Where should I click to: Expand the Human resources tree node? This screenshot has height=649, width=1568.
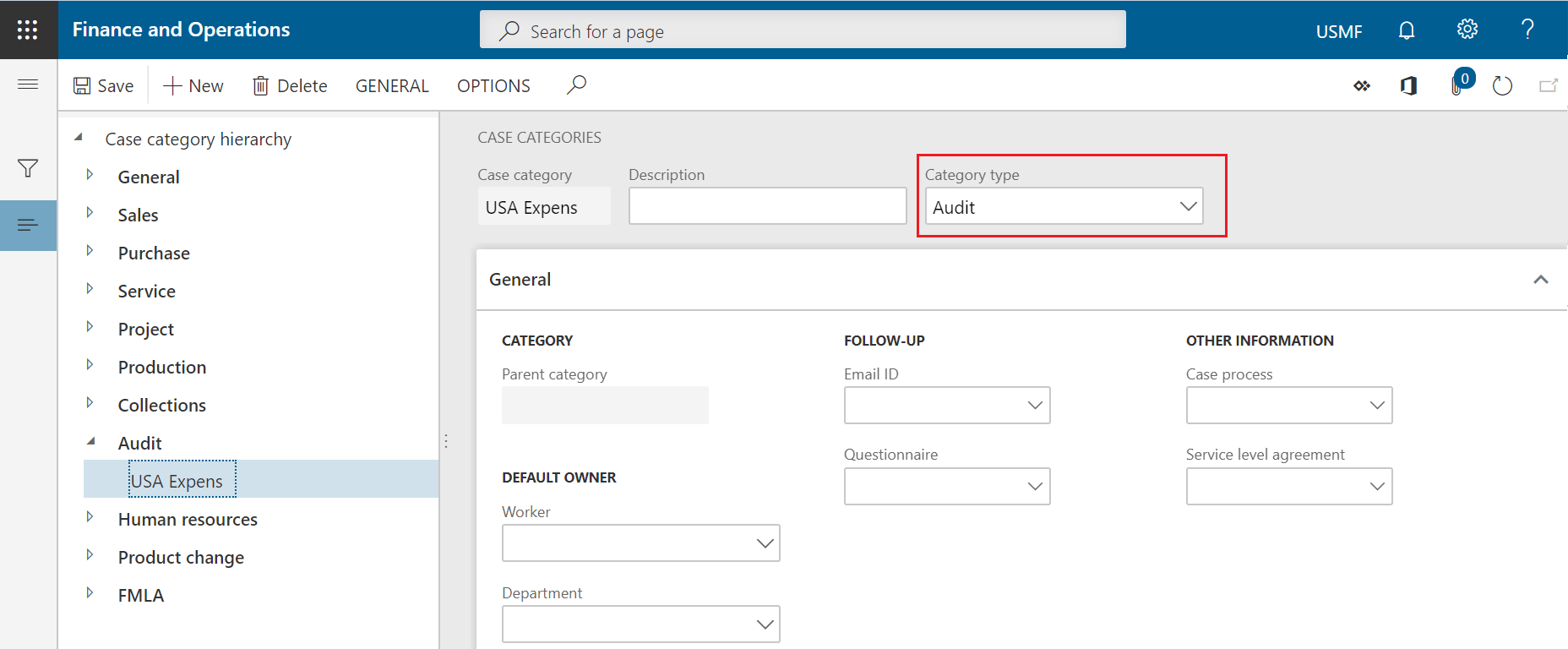(x=90, y=518)
